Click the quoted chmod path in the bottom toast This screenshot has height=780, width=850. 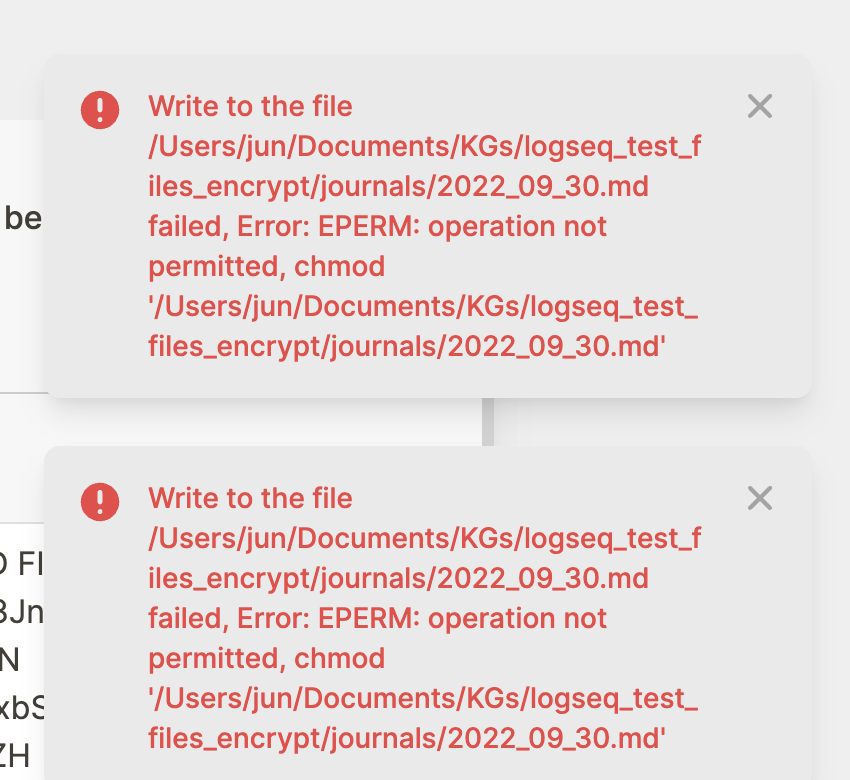[420, 717]
